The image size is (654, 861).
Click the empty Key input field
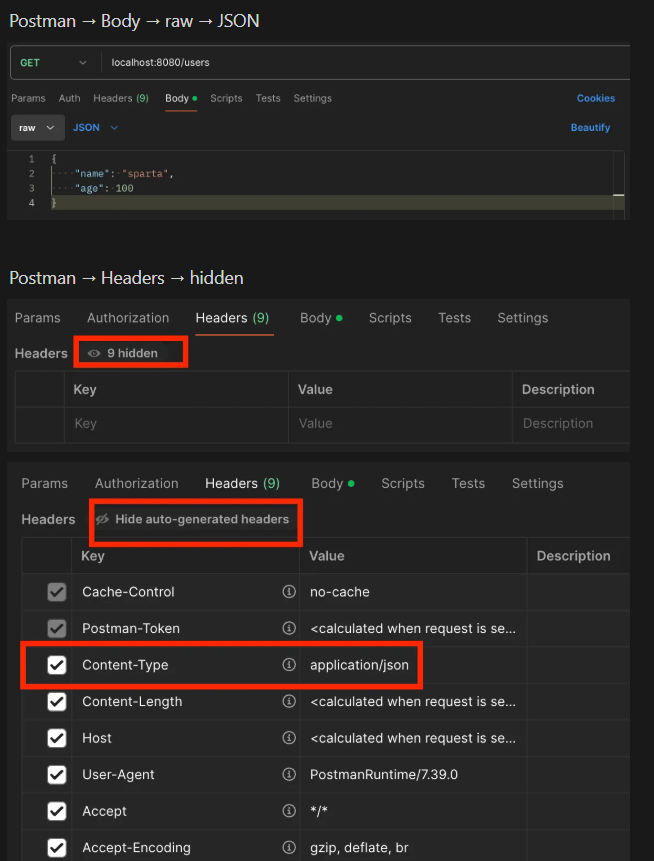(176, 423)
